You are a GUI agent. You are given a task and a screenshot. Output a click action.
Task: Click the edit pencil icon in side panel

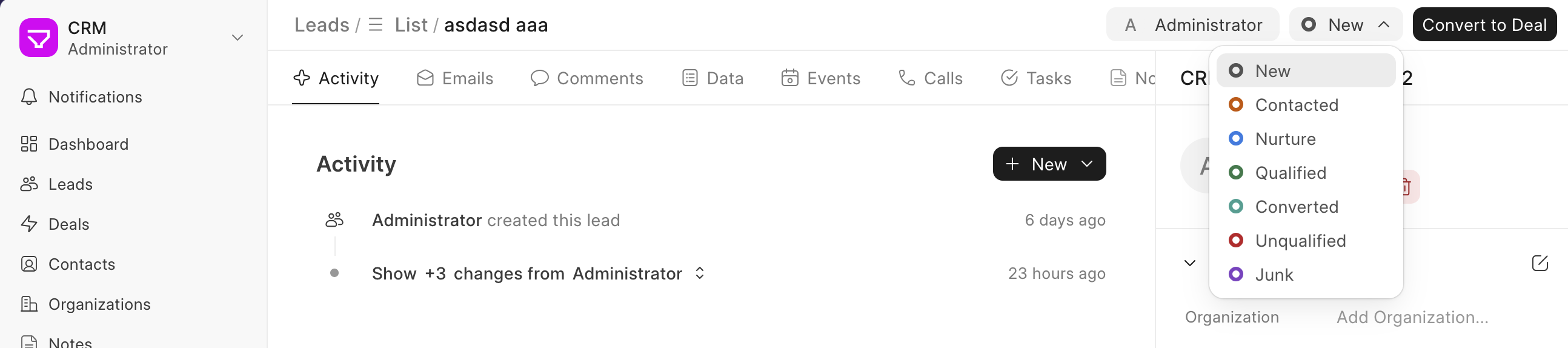click(1540, 263)
